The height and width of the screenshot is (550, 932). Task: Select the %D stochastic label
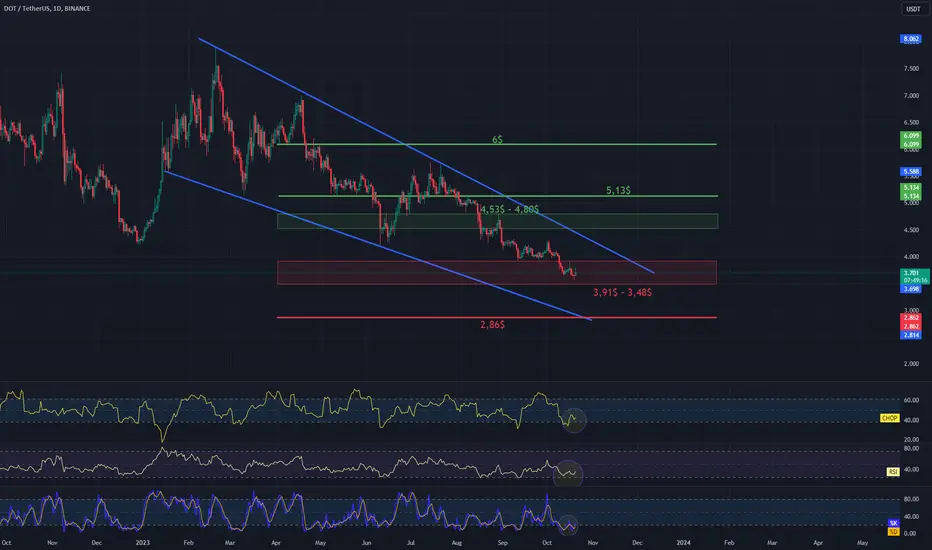point(893,532)
